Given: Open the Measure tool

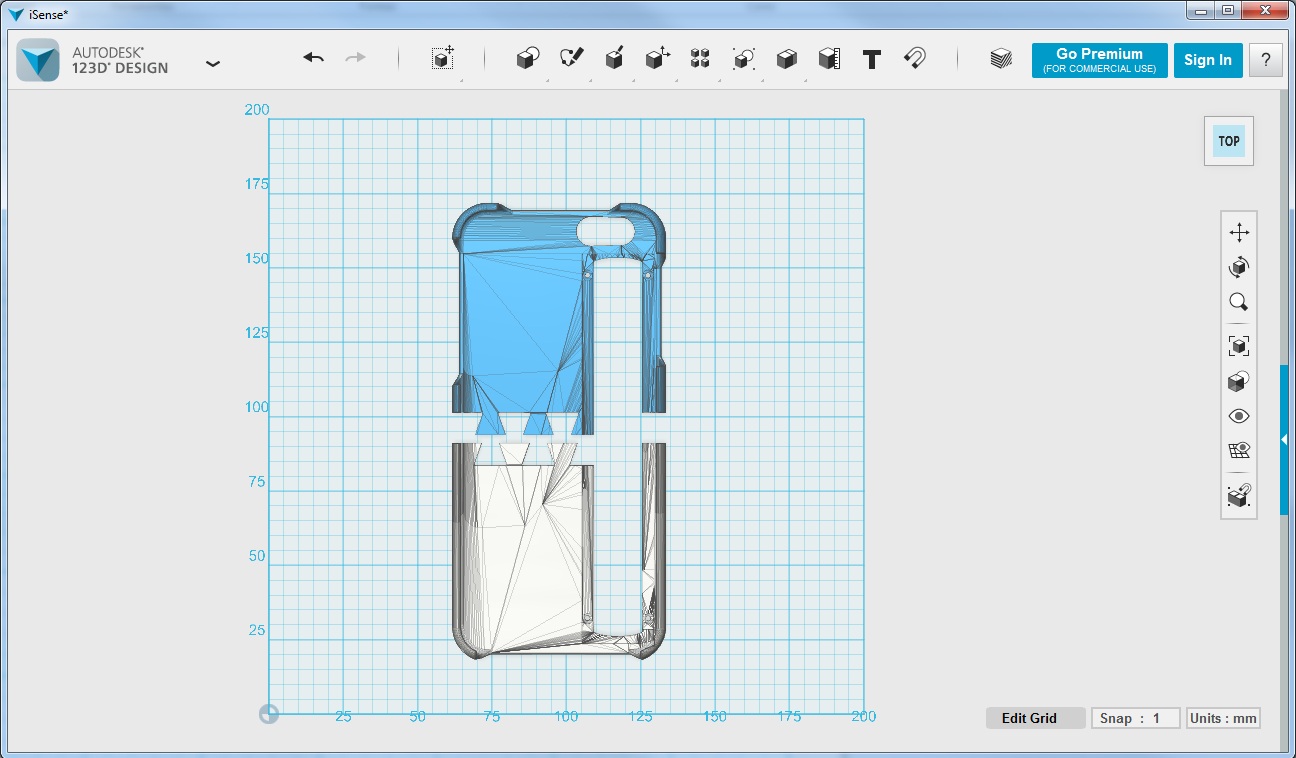Looking at the screenshot, I should [x=828, y=59].
